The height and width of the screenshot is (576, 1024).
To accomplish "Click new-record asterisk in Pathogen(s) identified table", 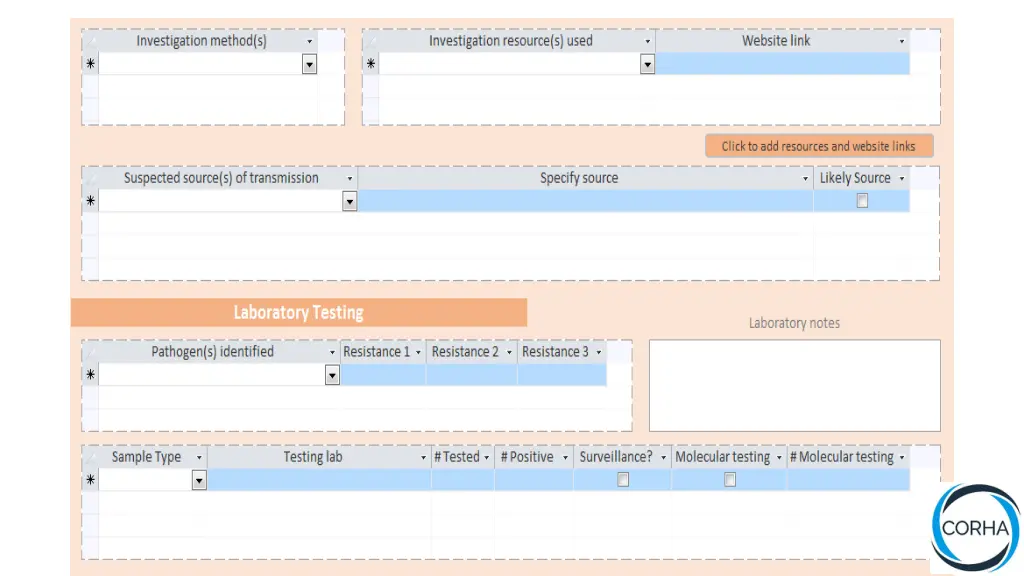I will coord(90,375).
